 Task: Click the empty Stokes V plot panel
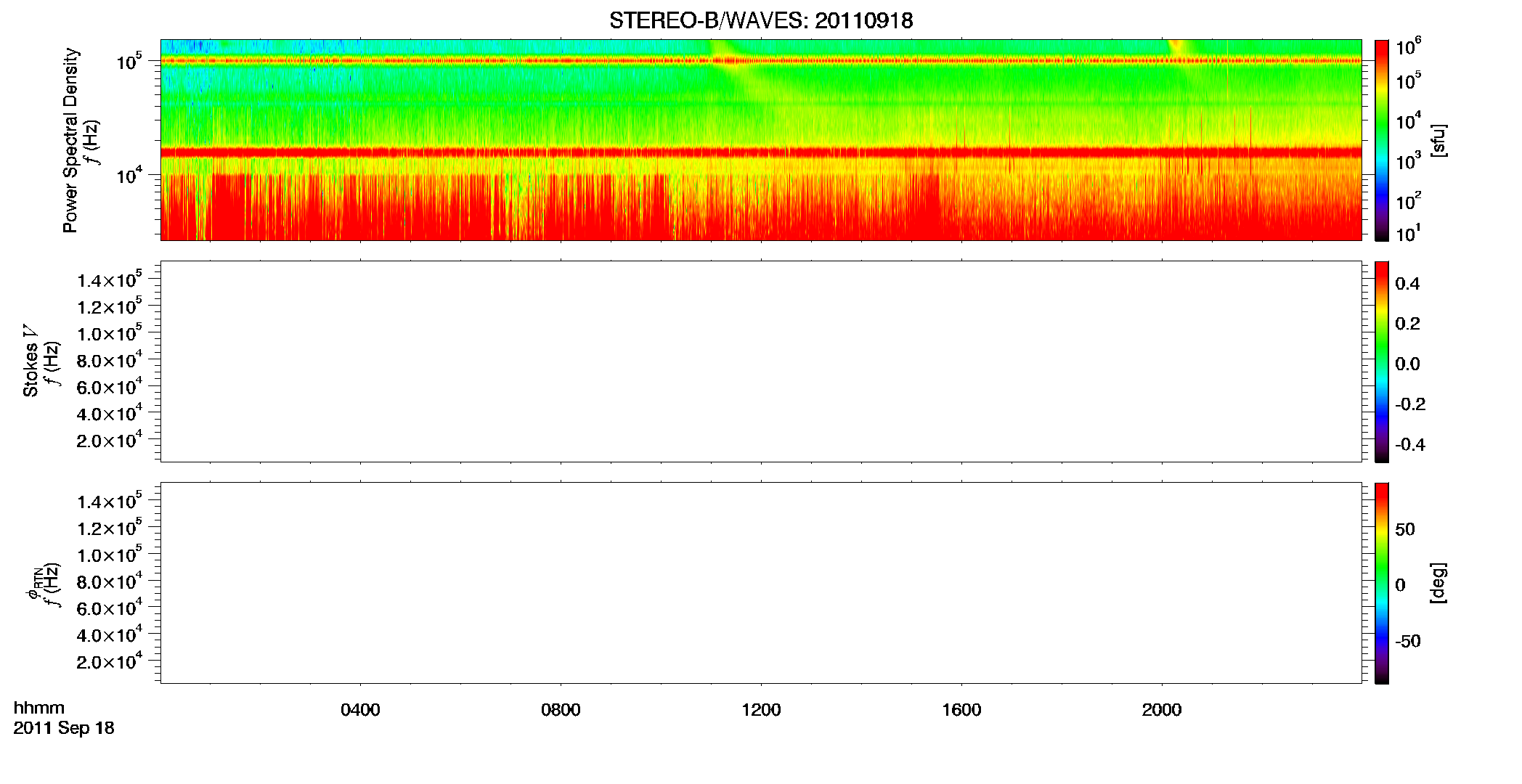tap(761, 362)
